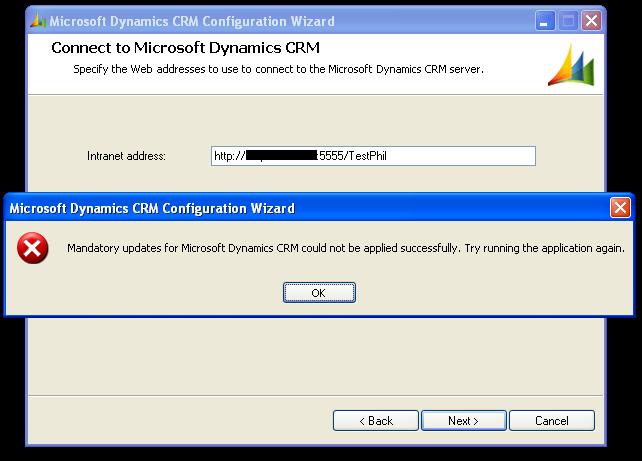
Task: Minimize the Configuration Wizard window
Action: [545, 20]
